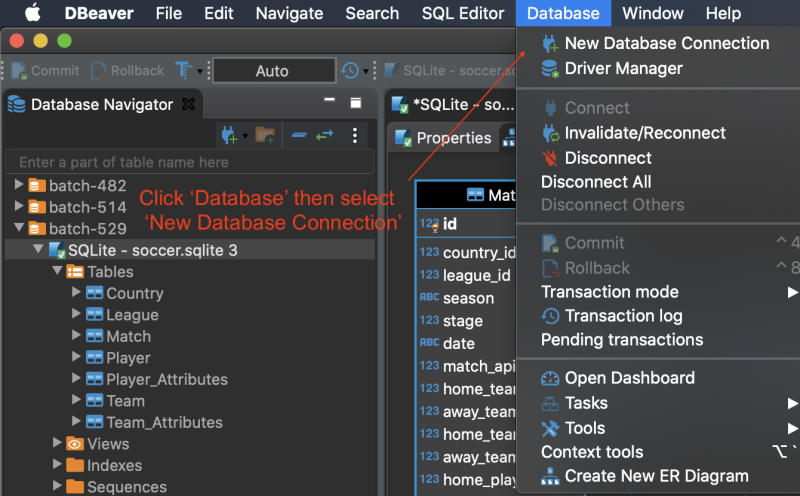Viewport: 800px width, 496px height.
Task: Select the Player table icon
Action: pyautogui.click(x=94, y=357)
